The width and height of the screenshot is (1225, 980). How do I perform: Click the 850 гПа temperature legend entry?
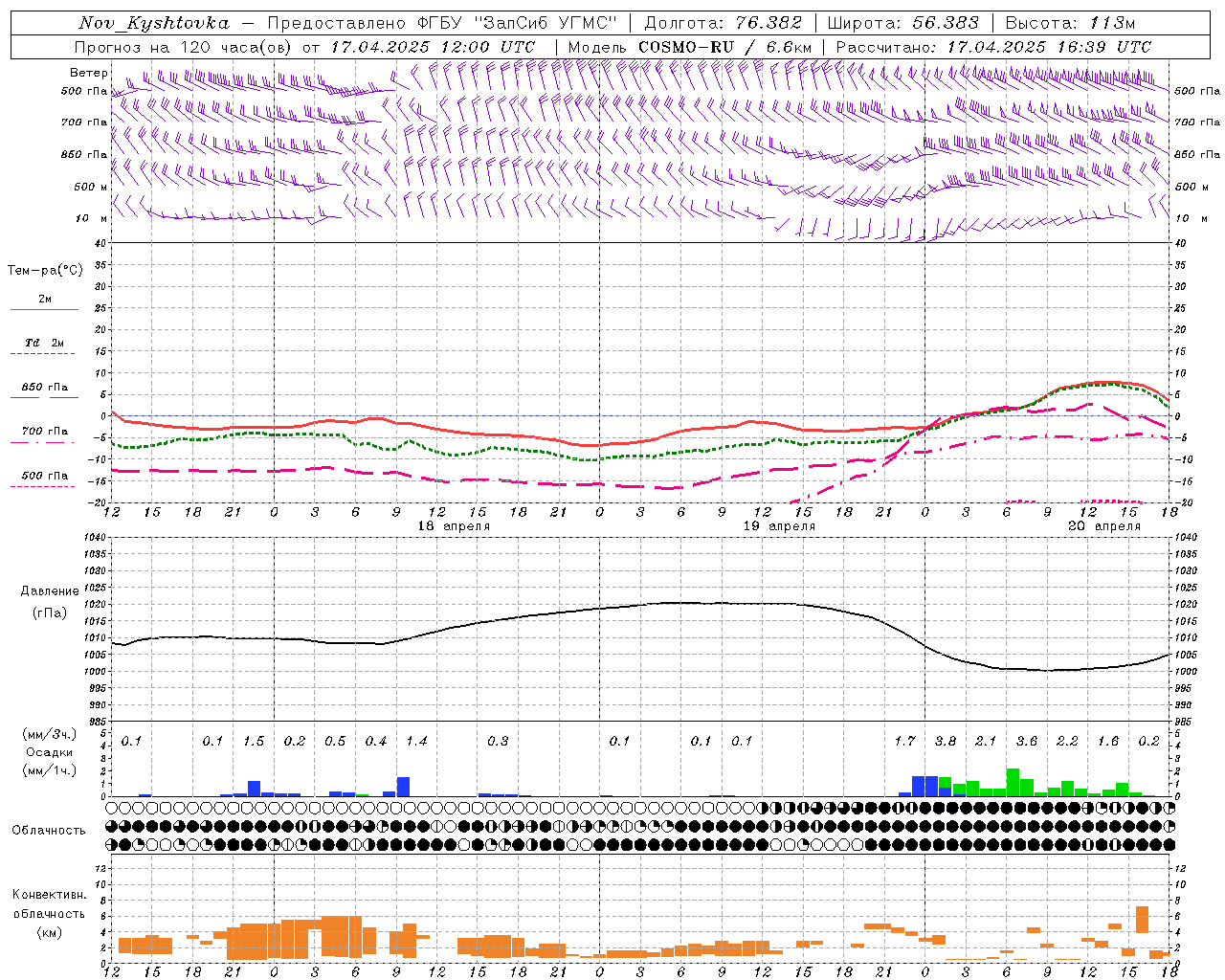pyautogui.click(x=44, y=389)
